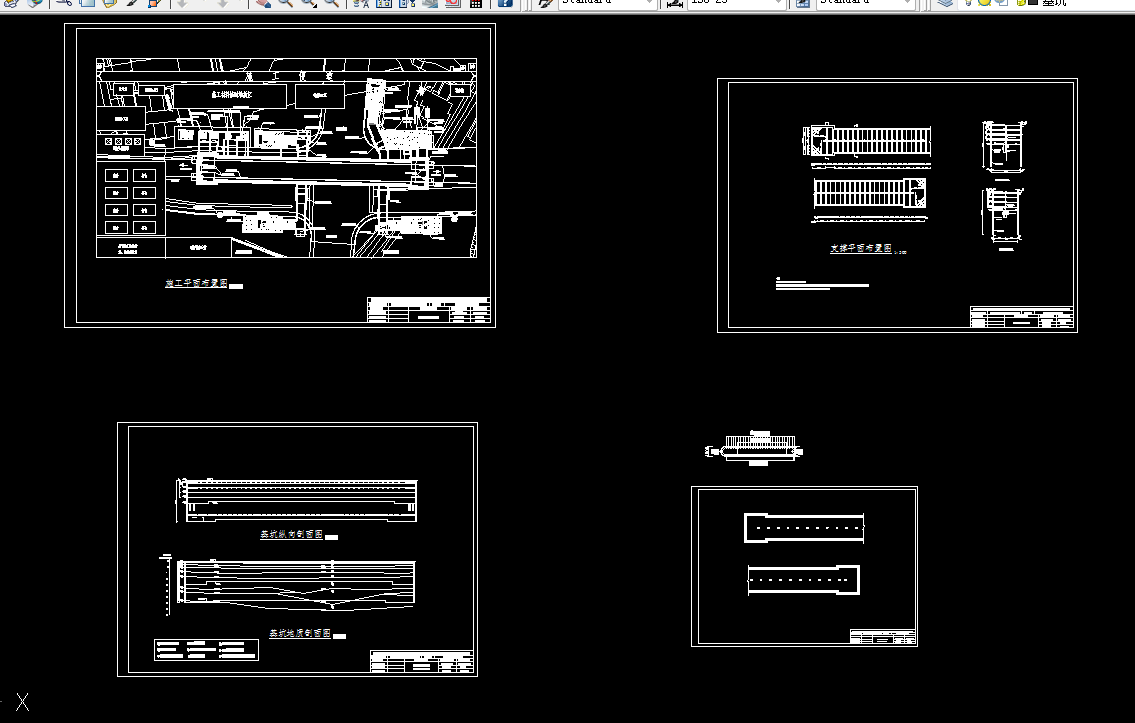1135x723 pixels.
Task: Click the Undo arrow icon
Action: 182,2
